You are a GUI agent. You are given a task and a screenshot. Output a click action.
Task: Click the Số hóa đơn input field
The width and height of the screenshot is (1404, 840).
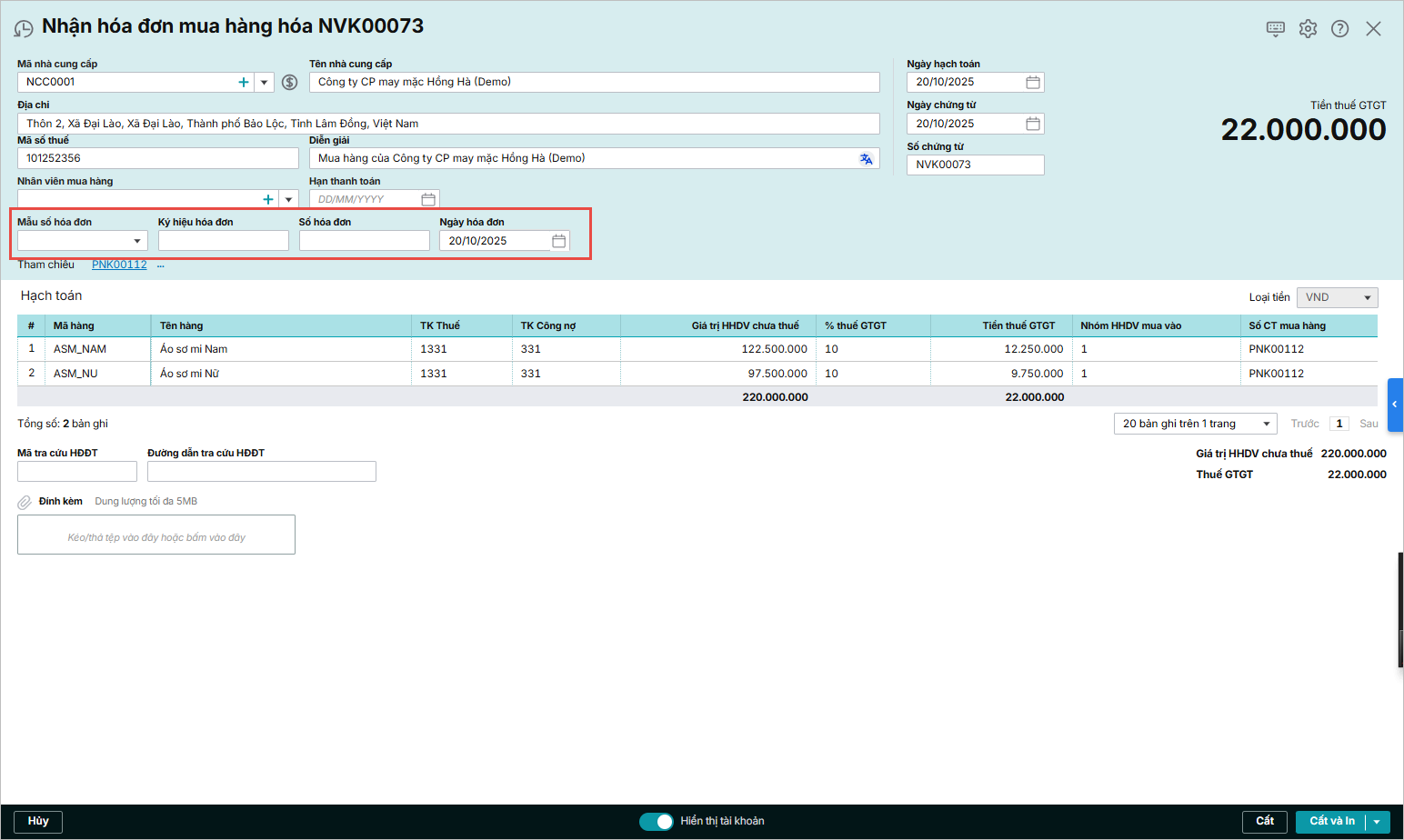[364, 241]
